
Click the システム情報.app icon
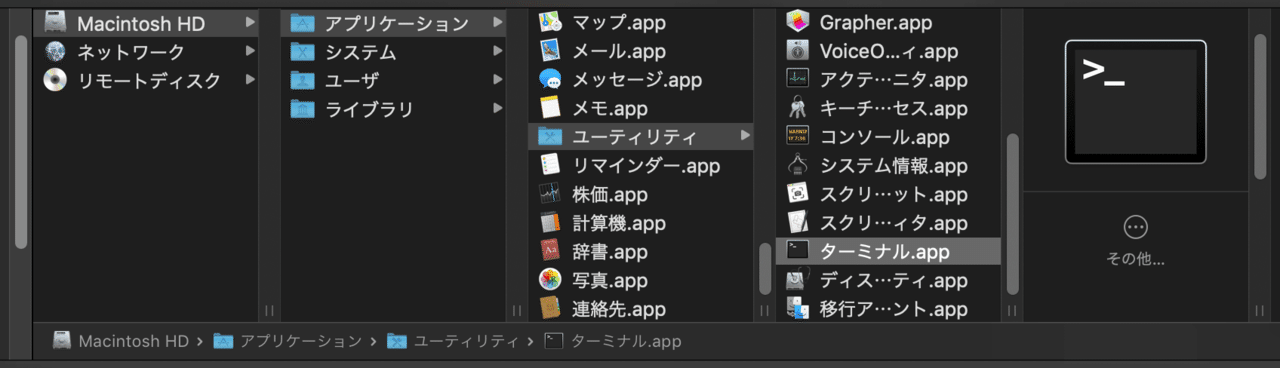click(797, 165)
